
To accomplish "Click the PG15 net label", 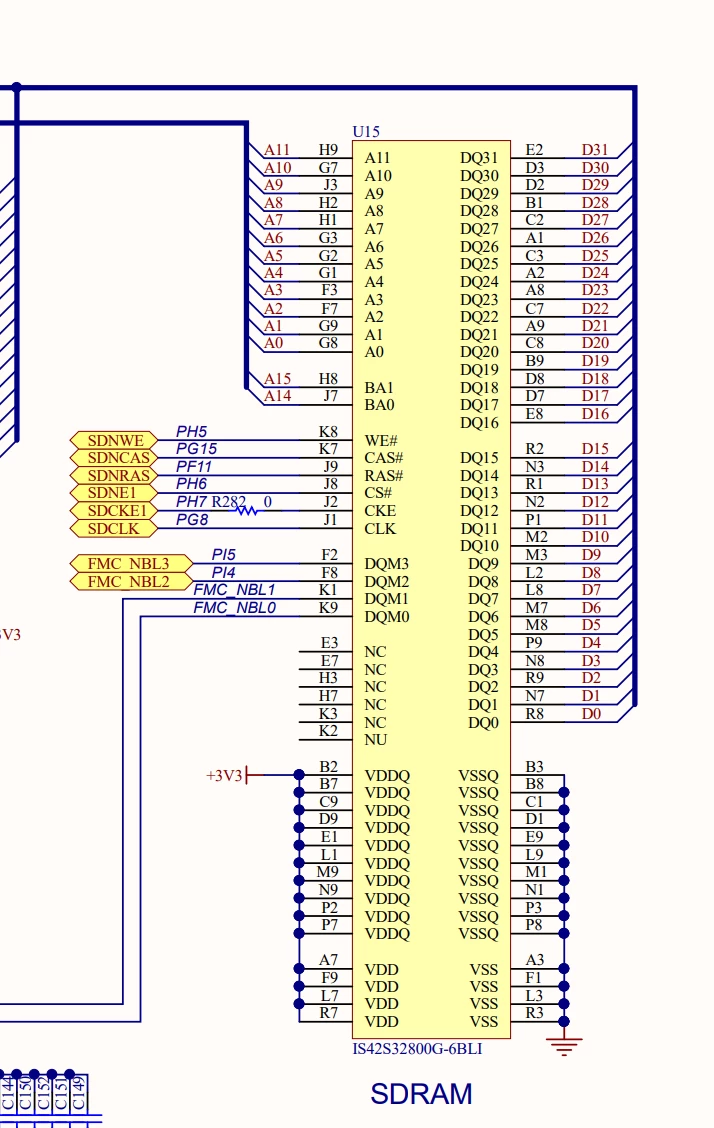I will [x=196, y=449].
